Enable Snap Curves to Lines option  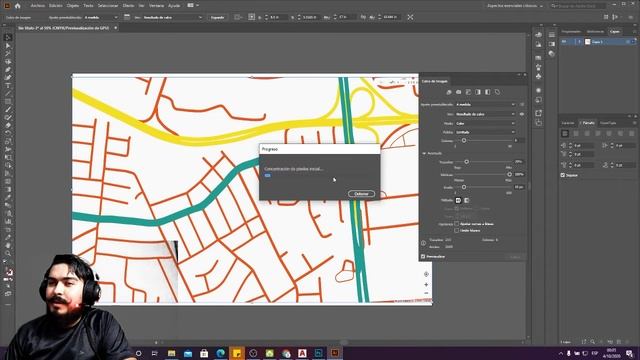click(457, 224)
